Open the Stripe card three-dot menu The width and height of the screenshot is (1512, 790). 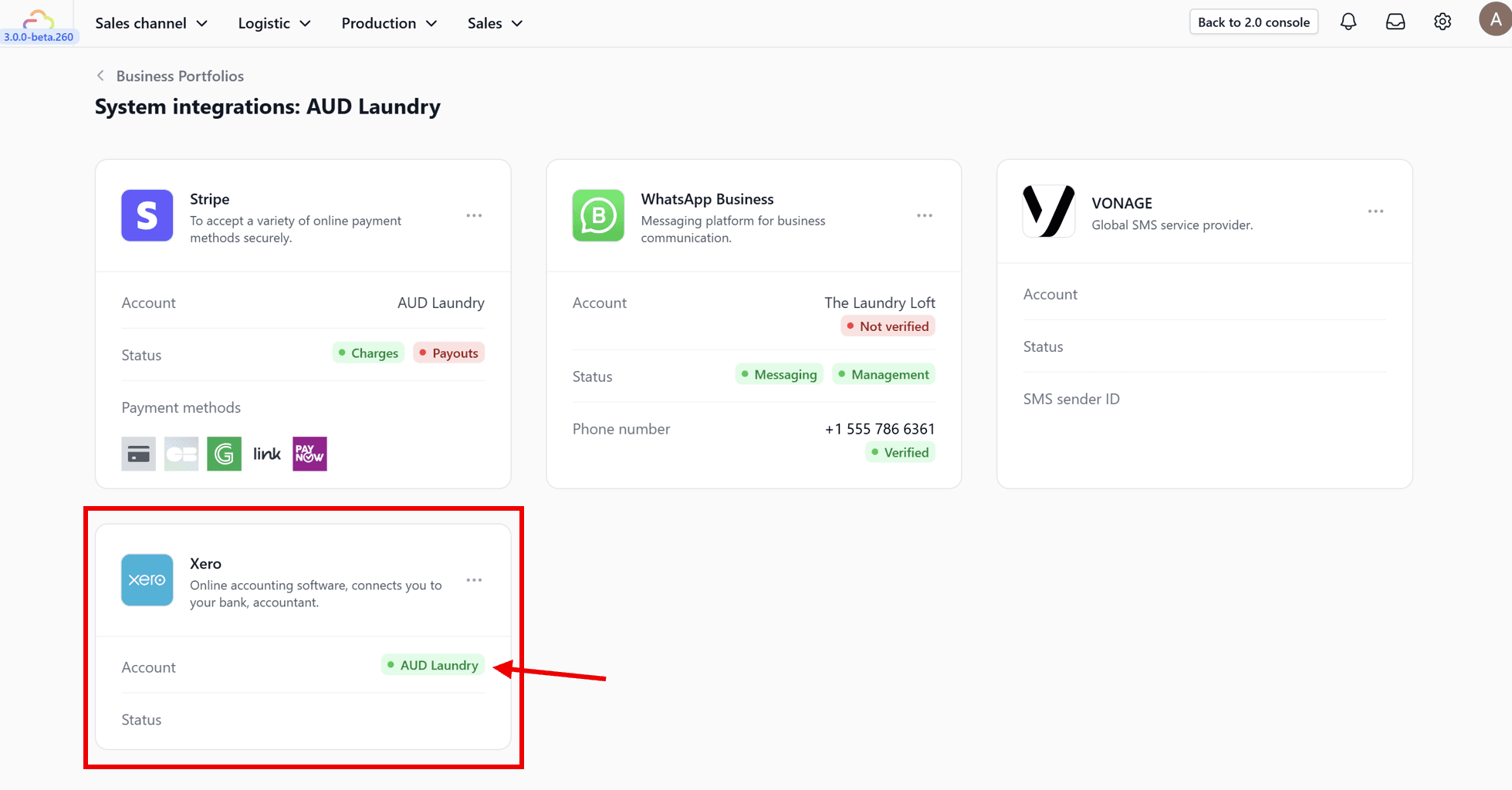(474, 215)
